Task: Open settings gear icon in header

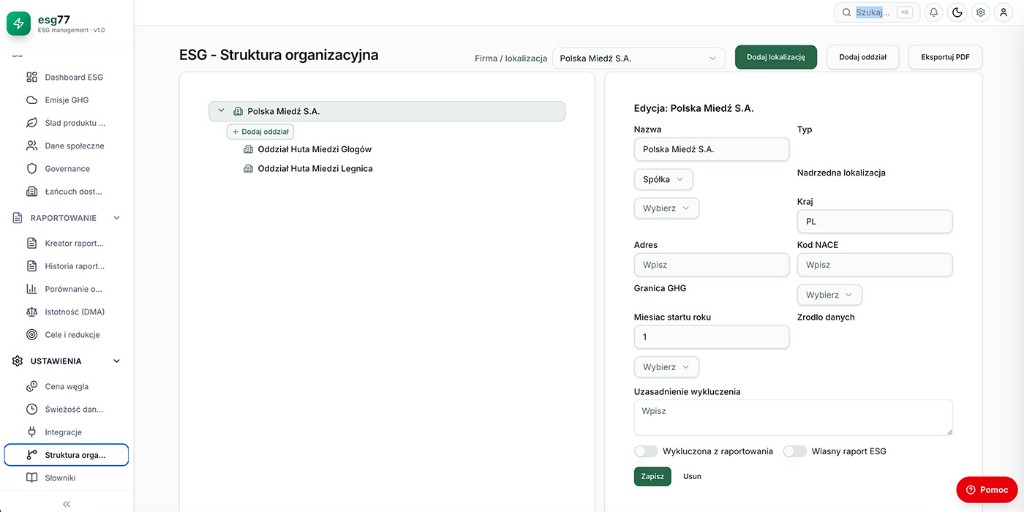Action: point(980,12)
